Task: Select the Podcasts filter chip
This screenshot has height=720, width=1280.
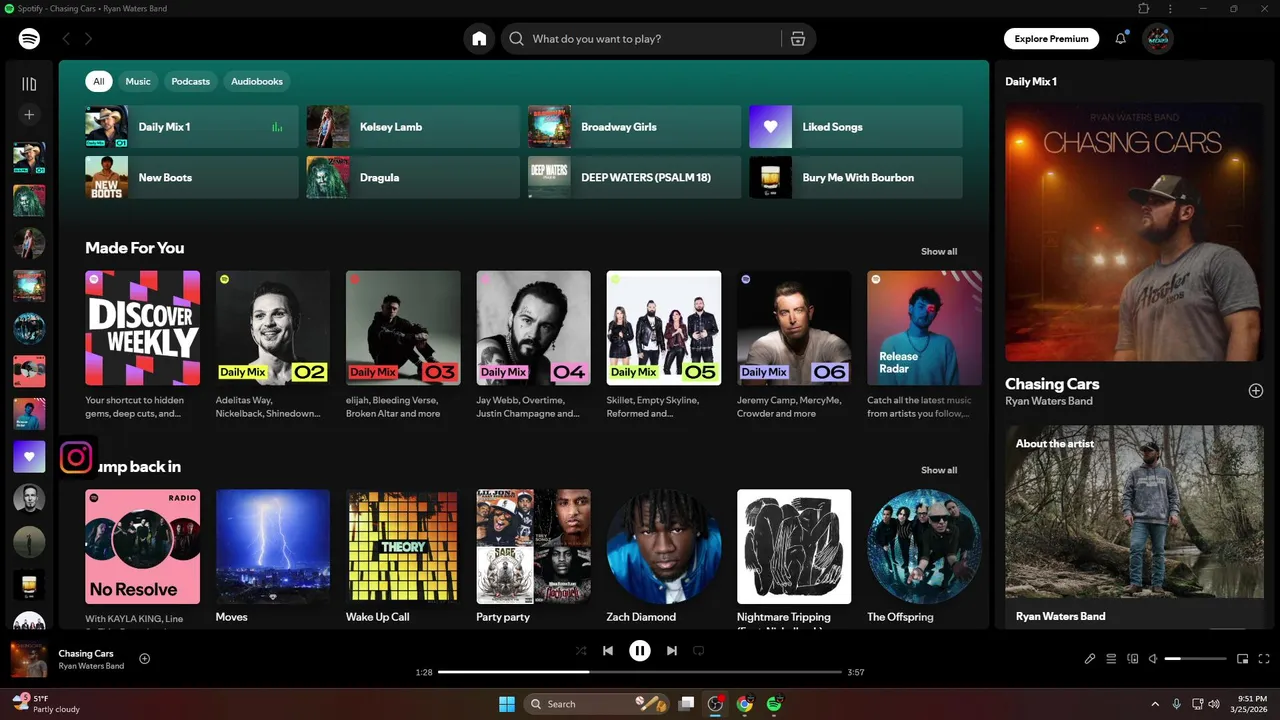Action: 191,82
